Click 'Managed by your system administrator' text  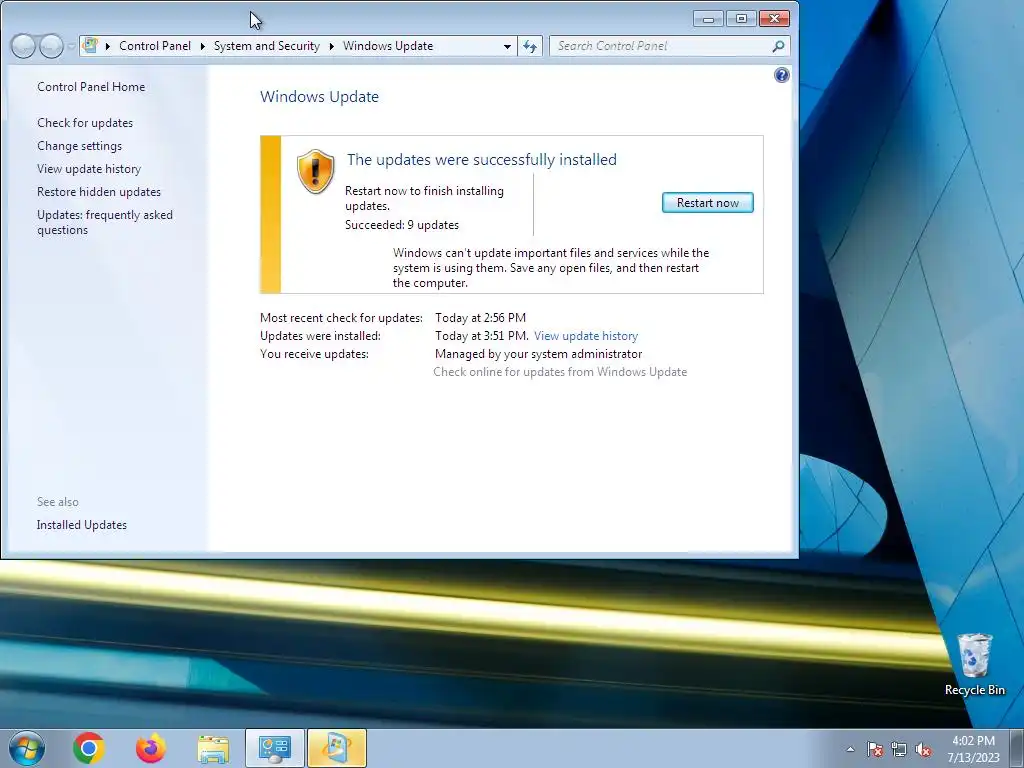pyautogui.click(x=538, y=354)
